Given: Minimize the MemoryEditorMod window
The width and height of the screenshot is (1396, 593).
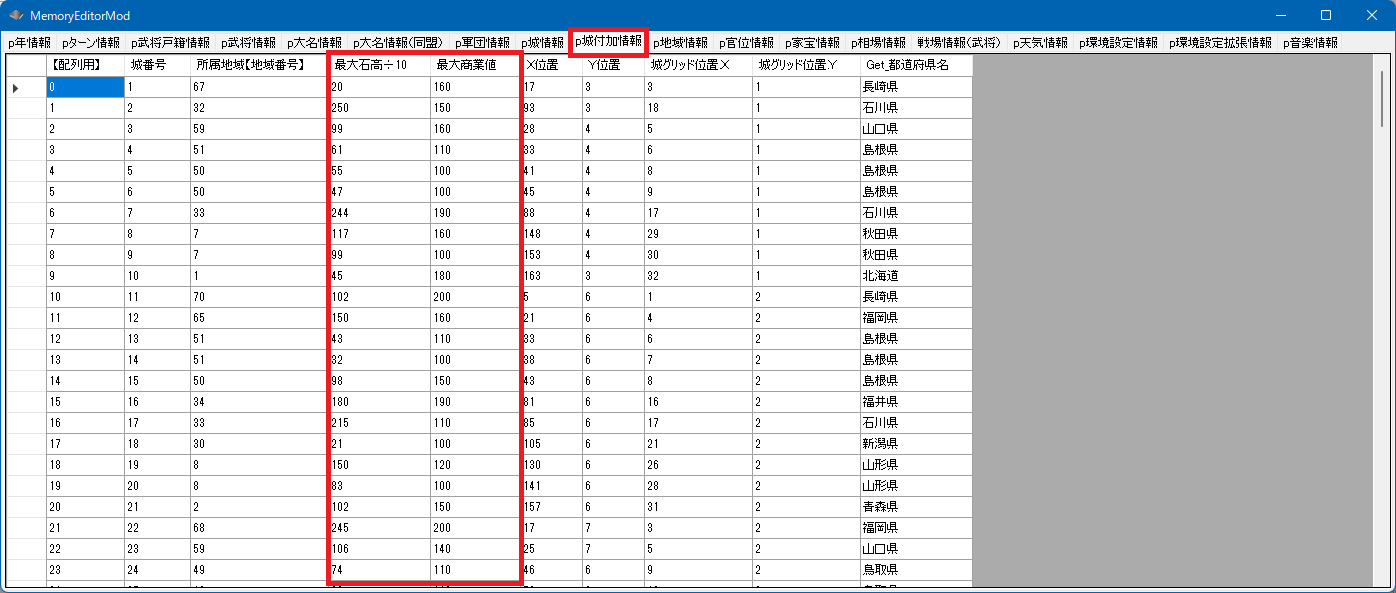Looking at the screenshot, I should (1279, 16).
